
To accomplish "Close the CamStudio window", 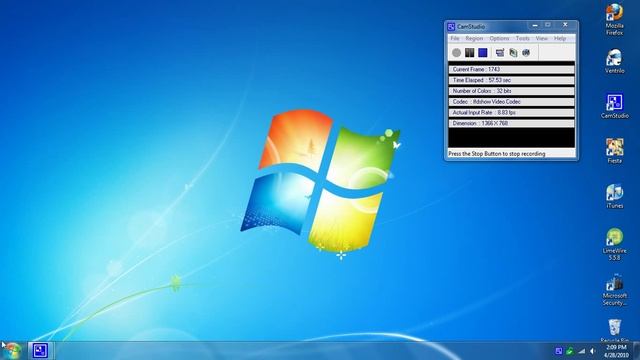I will (x=565, y=25).
